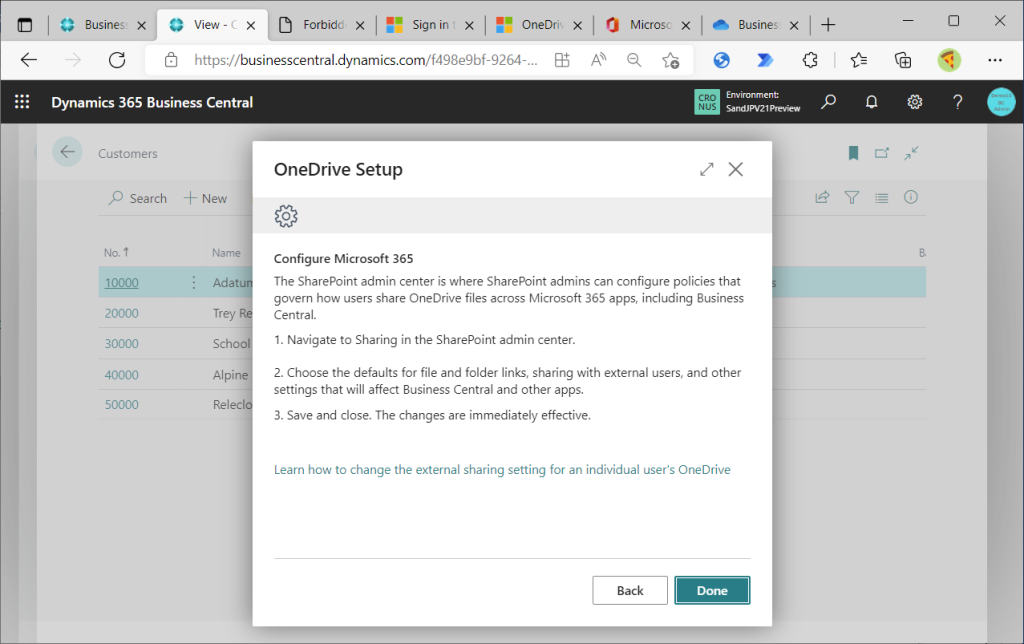
Task: Open customer number 20000
Action: click(121, 314)
